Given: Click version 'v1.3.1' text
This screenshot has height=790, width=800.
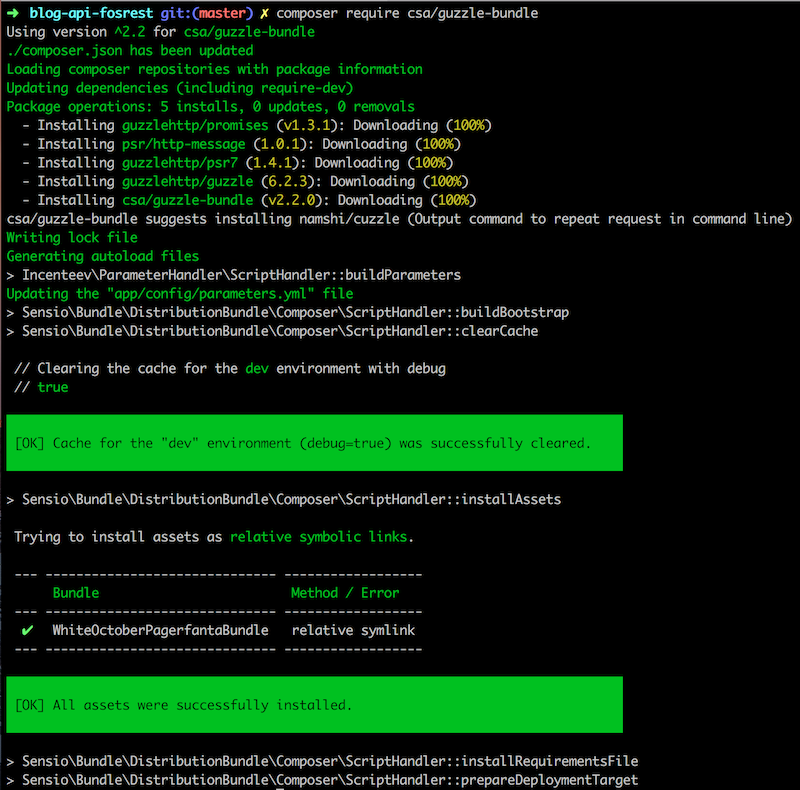Looking at the screenshot, I should pyautogui.click(x=307, y=126).
